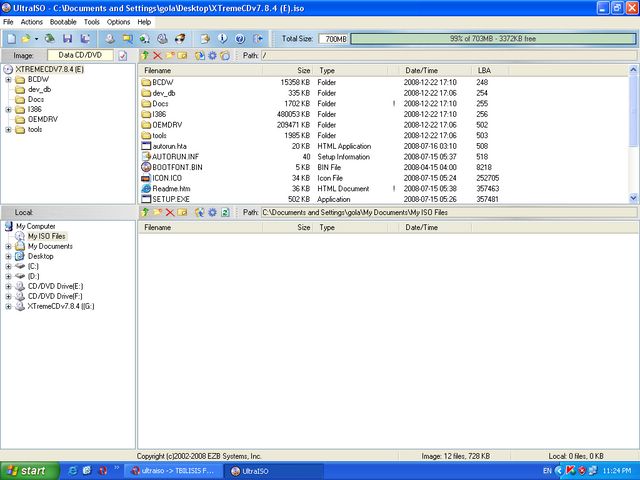Click the Up folder arrow in Image toolbar
The image size is (640, 480).
144,55
